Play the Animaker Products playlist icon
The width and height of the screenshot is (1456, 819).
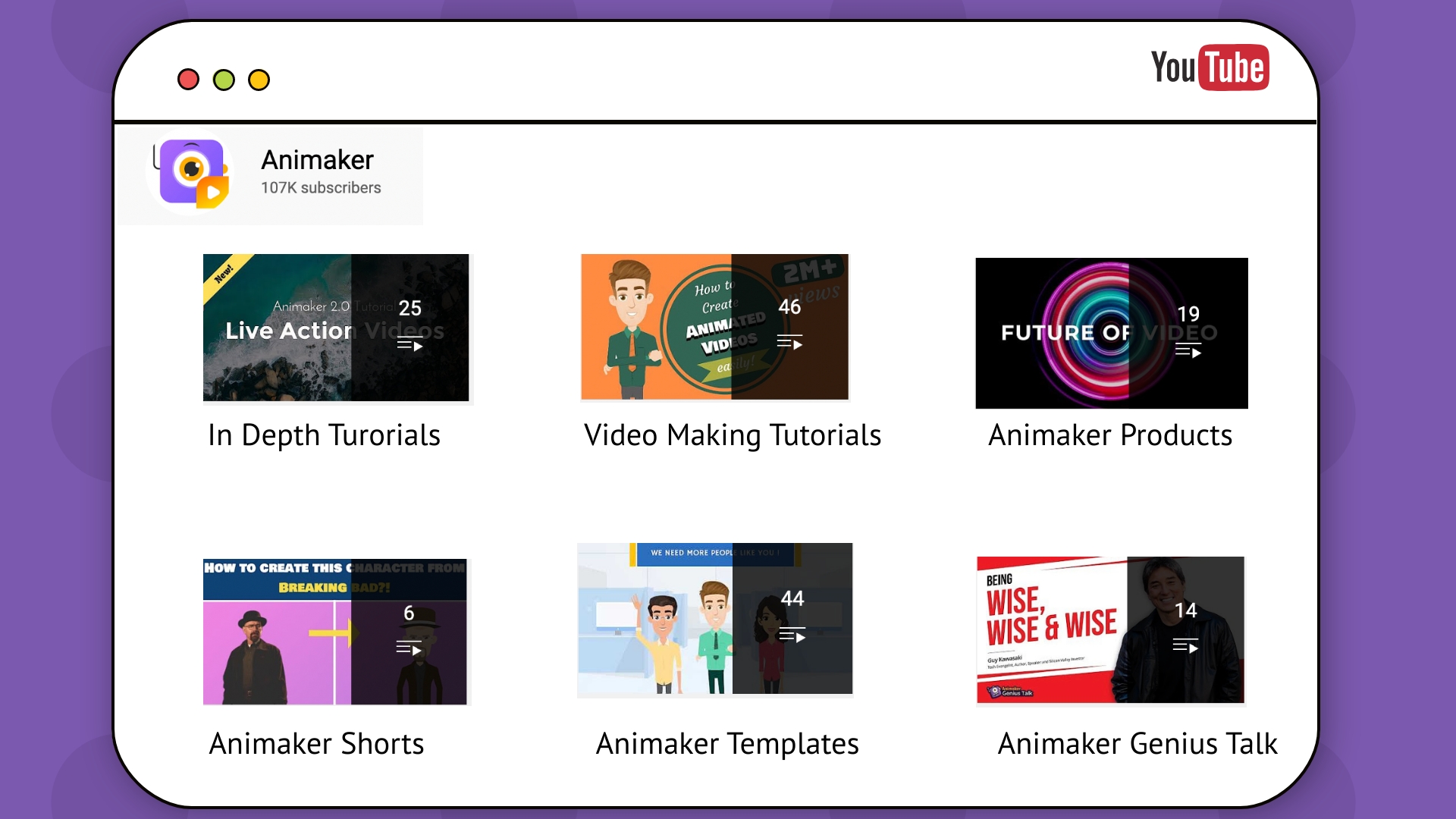point(1188,350)
